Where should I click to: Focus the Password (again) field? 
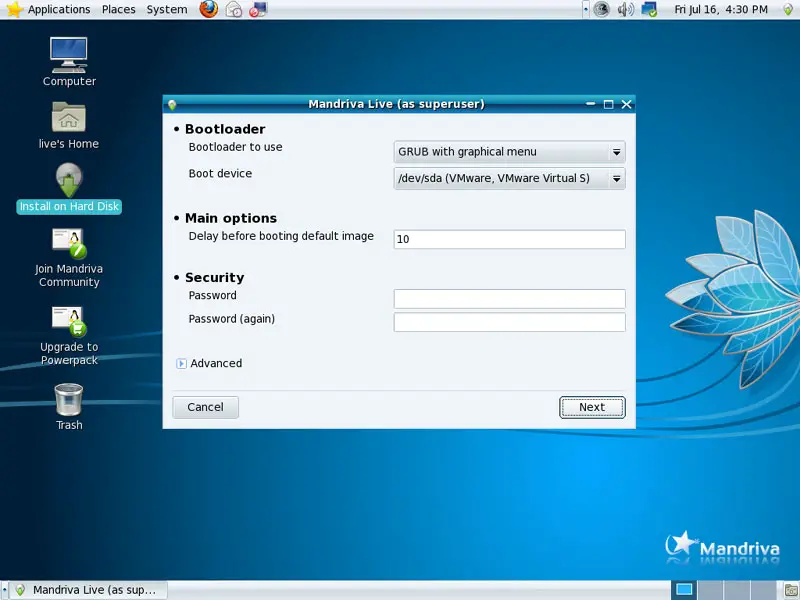pos(509,322)
